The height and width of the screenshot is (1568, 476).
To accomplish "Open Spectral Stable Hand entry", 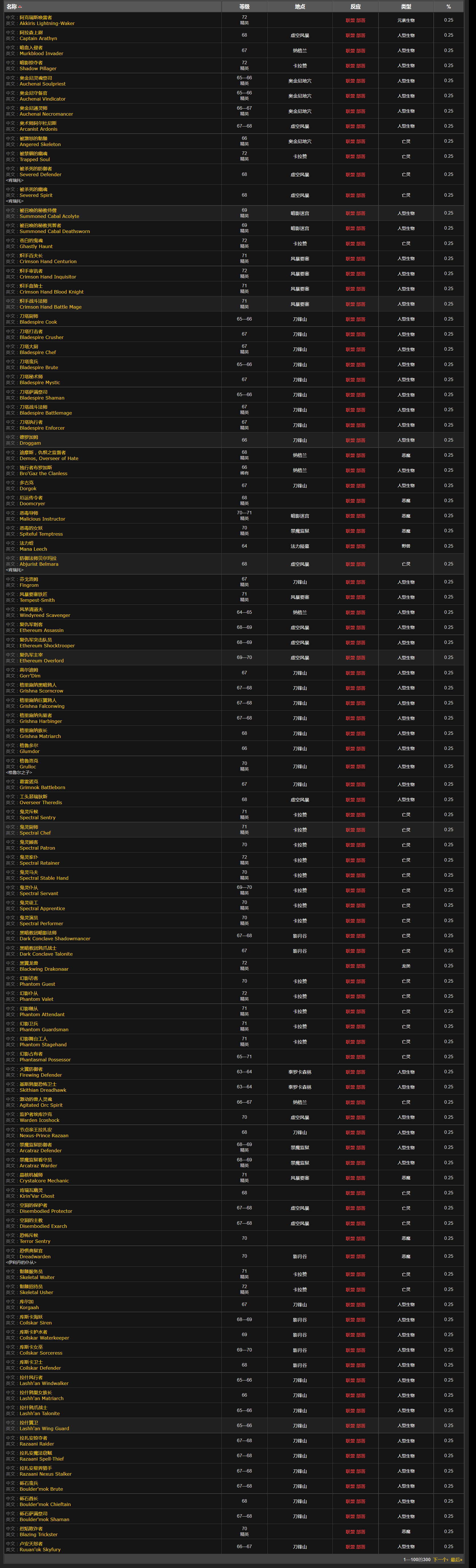I will tap(44, 878).
